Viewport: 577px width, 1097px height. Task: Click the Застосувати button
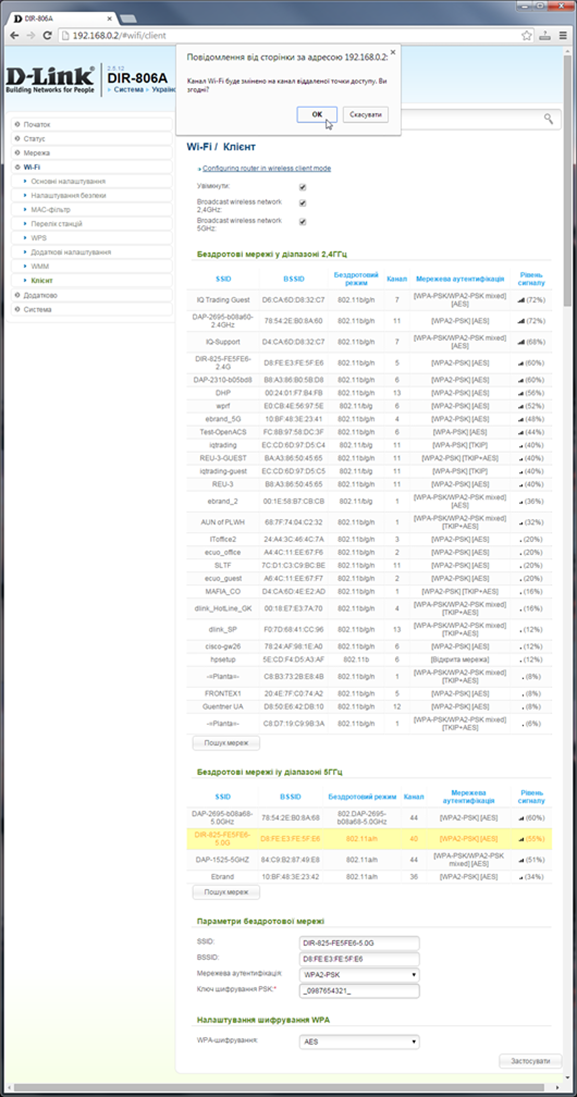tap(530, 1061)
